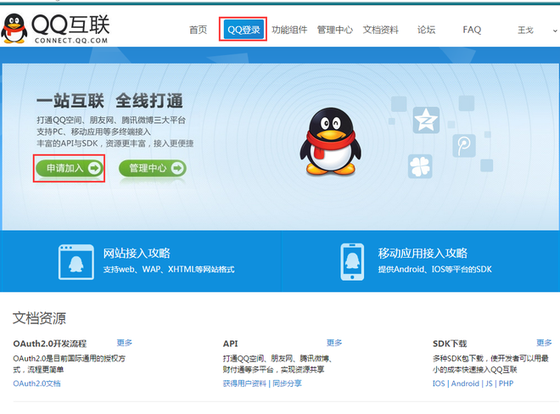Open the JS SDK link
Viewport: 560px width, 414px height.
[489, 384]
